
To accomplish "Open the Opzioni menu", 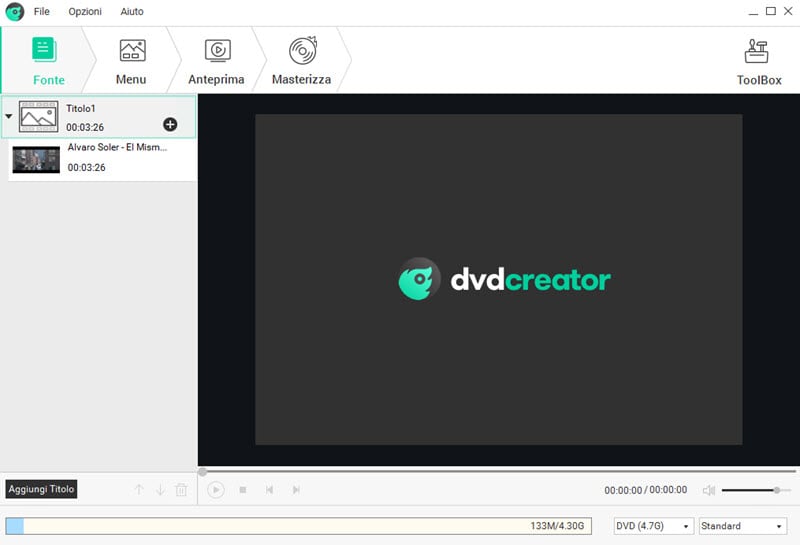I will coord(85,11).
